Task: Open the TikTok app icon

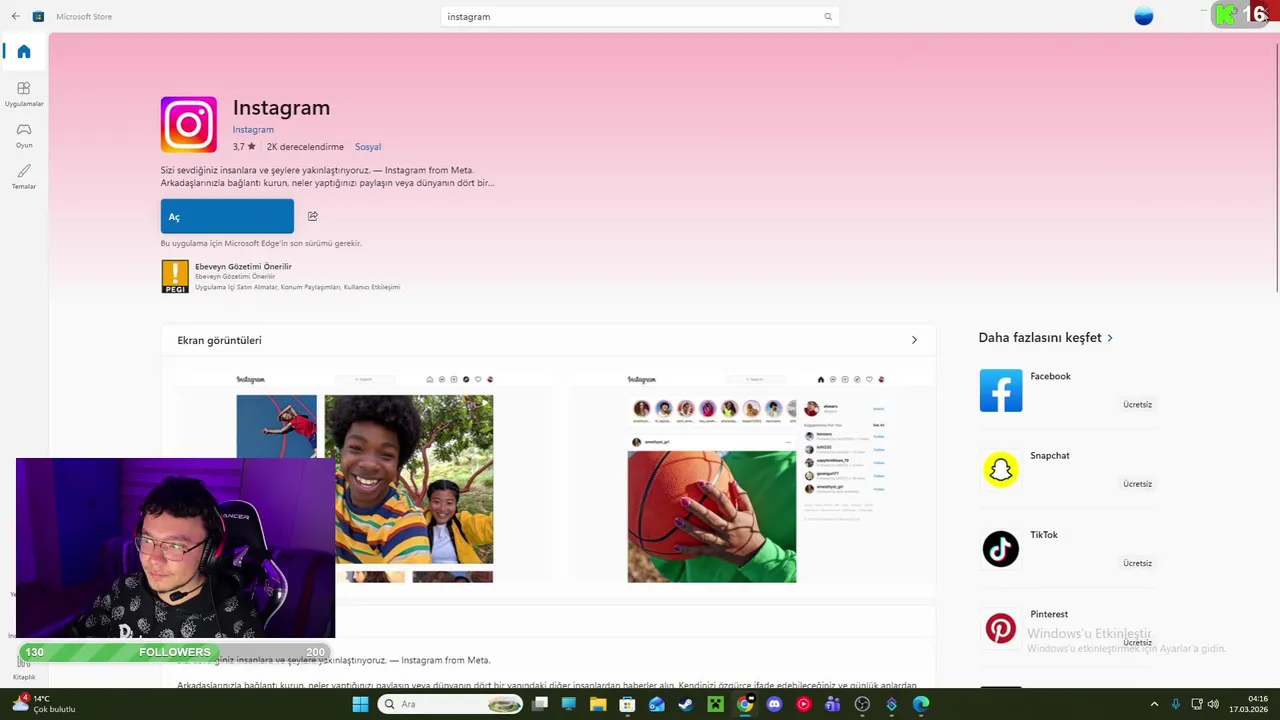Action: pyautogui.click(x=1001, y=549)
